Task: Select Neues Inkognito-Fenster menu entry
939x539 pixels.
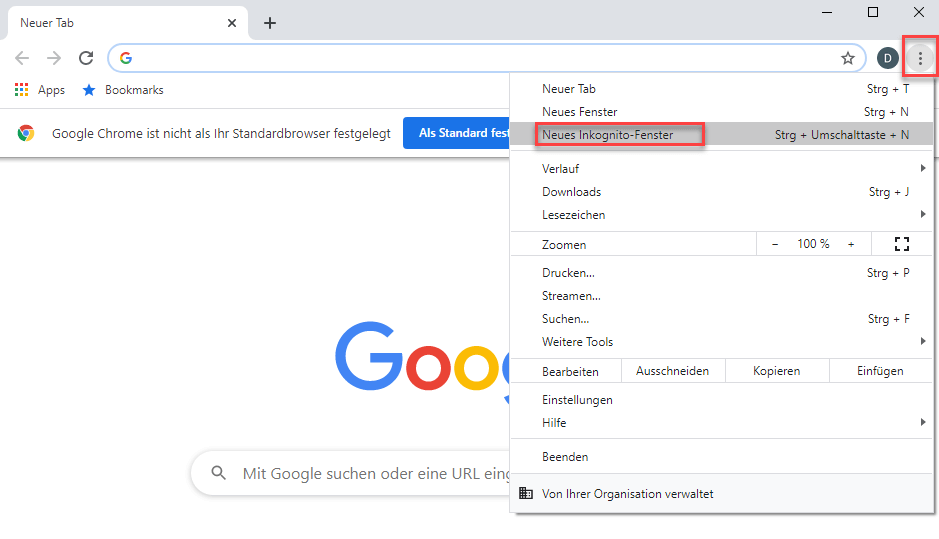Action: click(608, 135)
